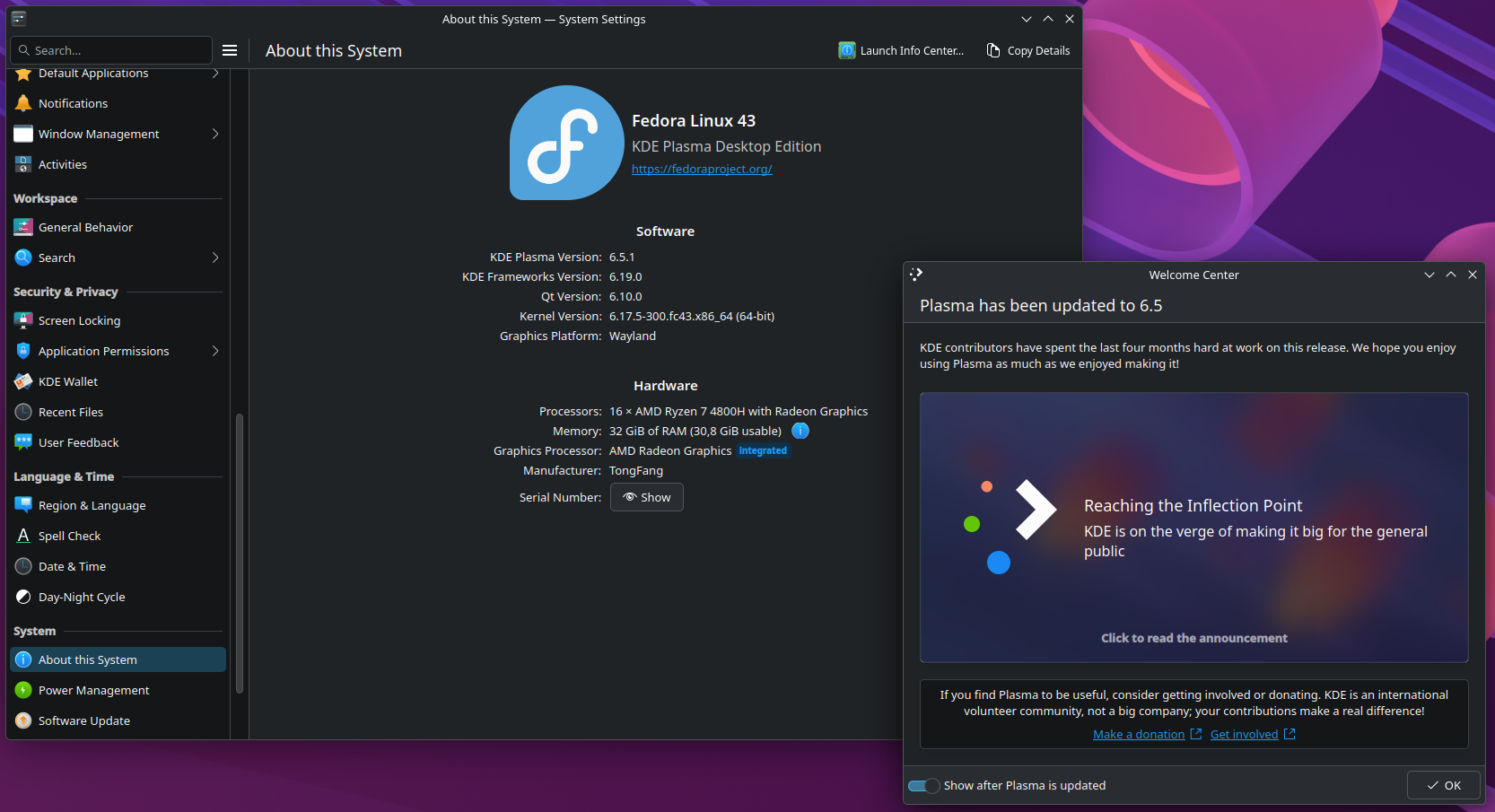Click the settings search input field

pos(117,50)
